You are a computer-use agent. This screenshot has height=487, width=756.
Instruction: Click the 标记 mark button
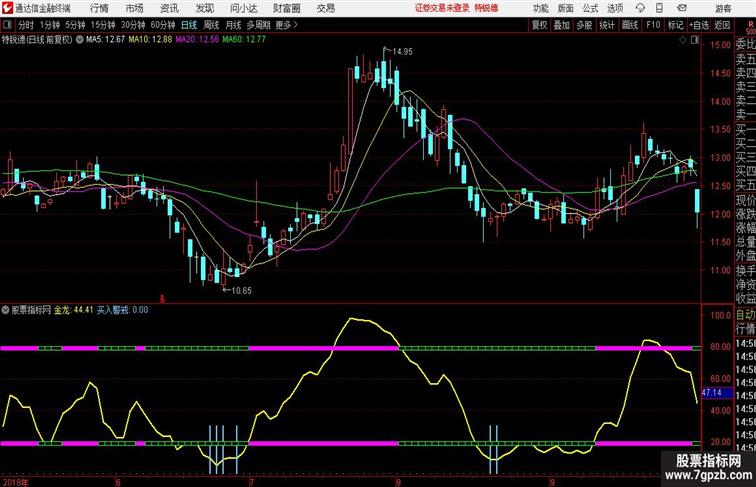(x=675, y=25)
